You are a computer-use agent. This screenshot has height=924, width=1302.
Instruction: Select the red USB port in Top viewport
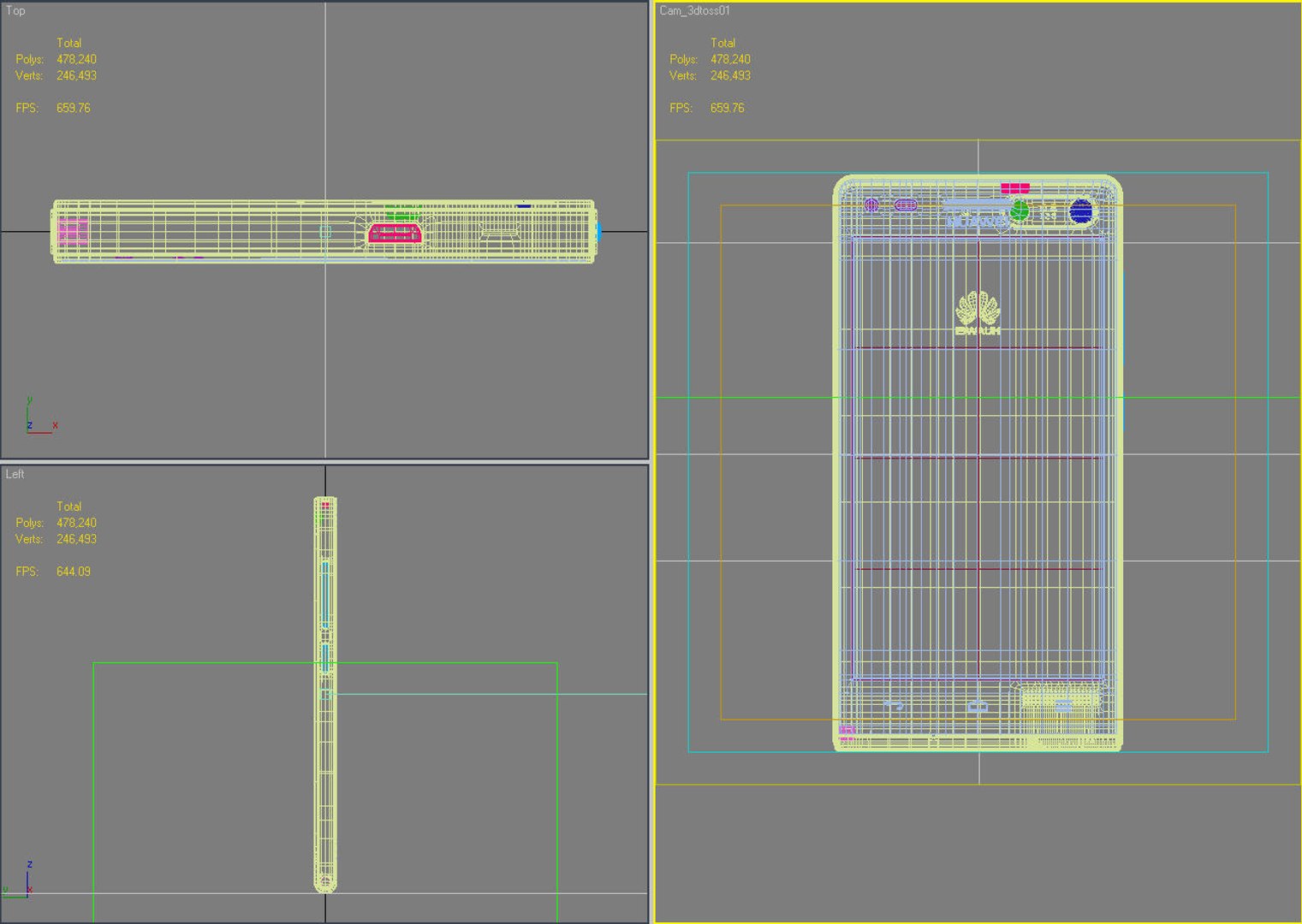pos(395,234)
